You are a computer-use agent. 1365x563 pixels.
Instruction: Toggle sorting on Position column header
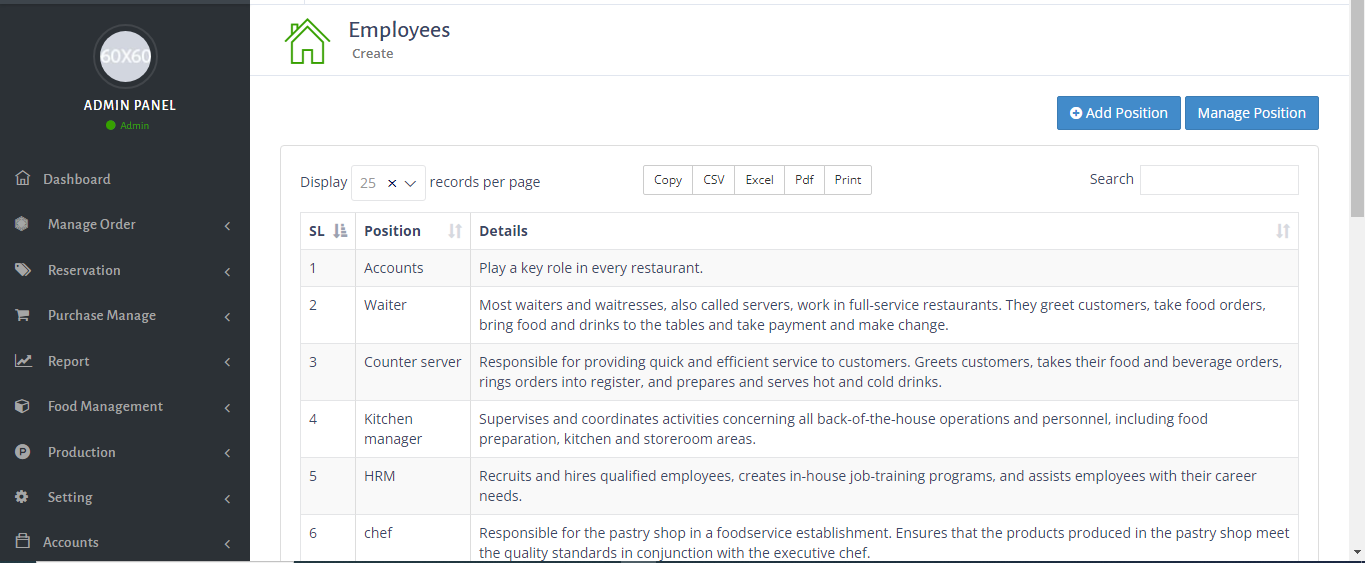pyautogui.click(x=413, y=231)
